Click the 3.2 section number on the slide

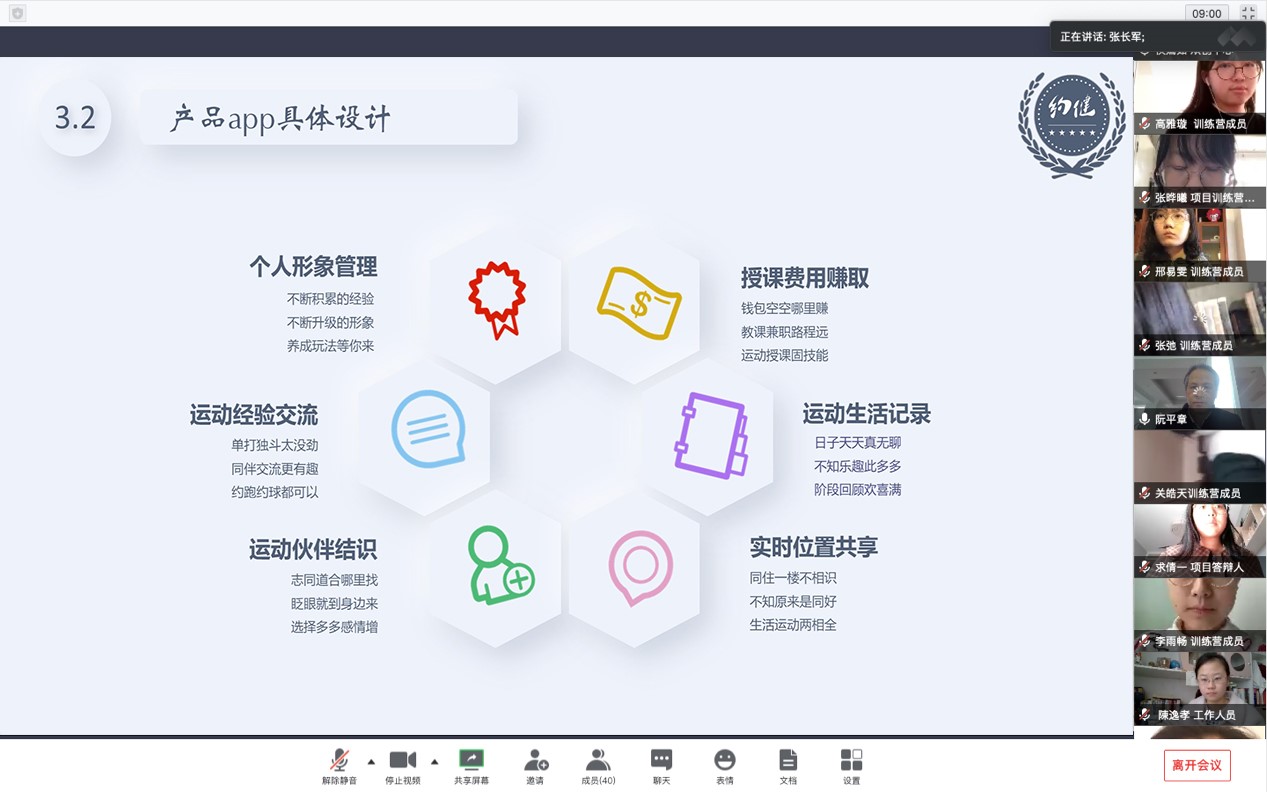(75, 118)
